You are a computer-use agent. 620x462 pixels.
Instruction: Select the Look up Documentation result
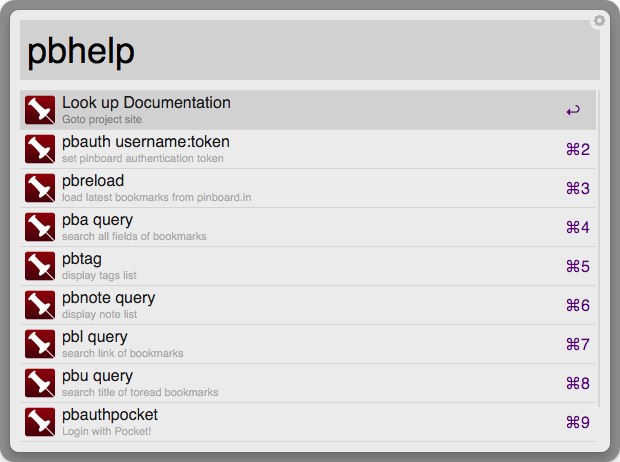(x=308, y=110)
